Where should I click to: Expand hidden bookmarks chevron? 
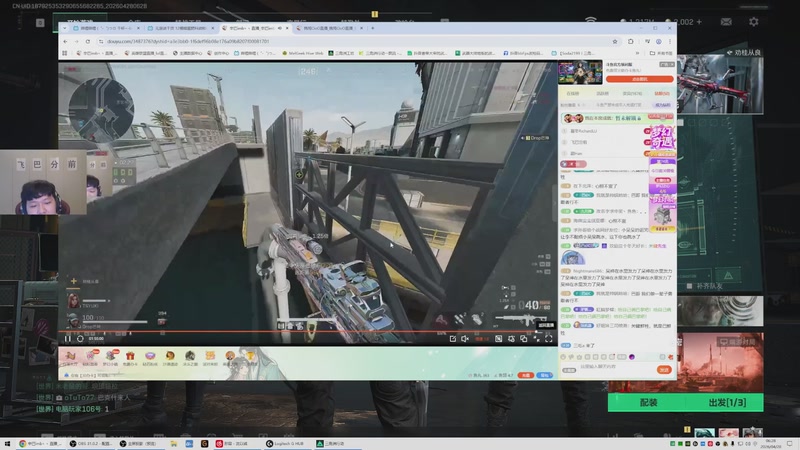click(x=637, y=53)
